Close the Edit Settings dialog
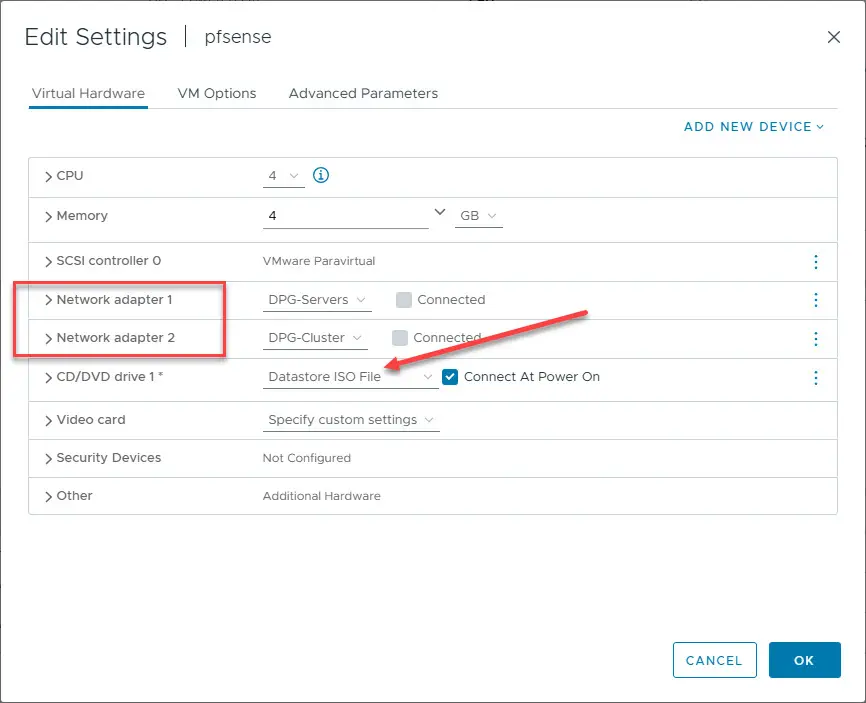 click(x=834, y=37)
